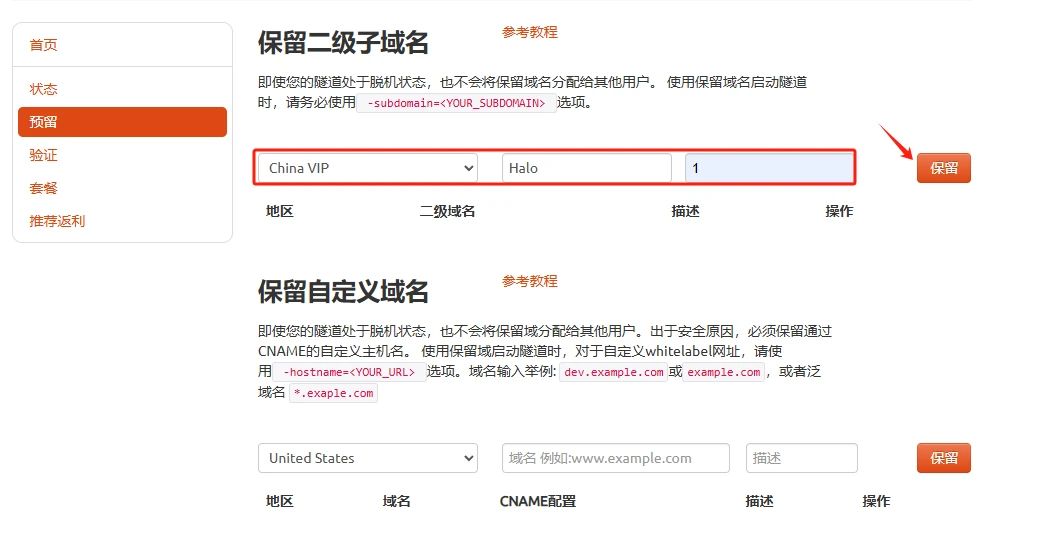The width and height of the screenshot is (1047, 558).
Task: Click the description field containing 1
Action: [x=769, y=168]
